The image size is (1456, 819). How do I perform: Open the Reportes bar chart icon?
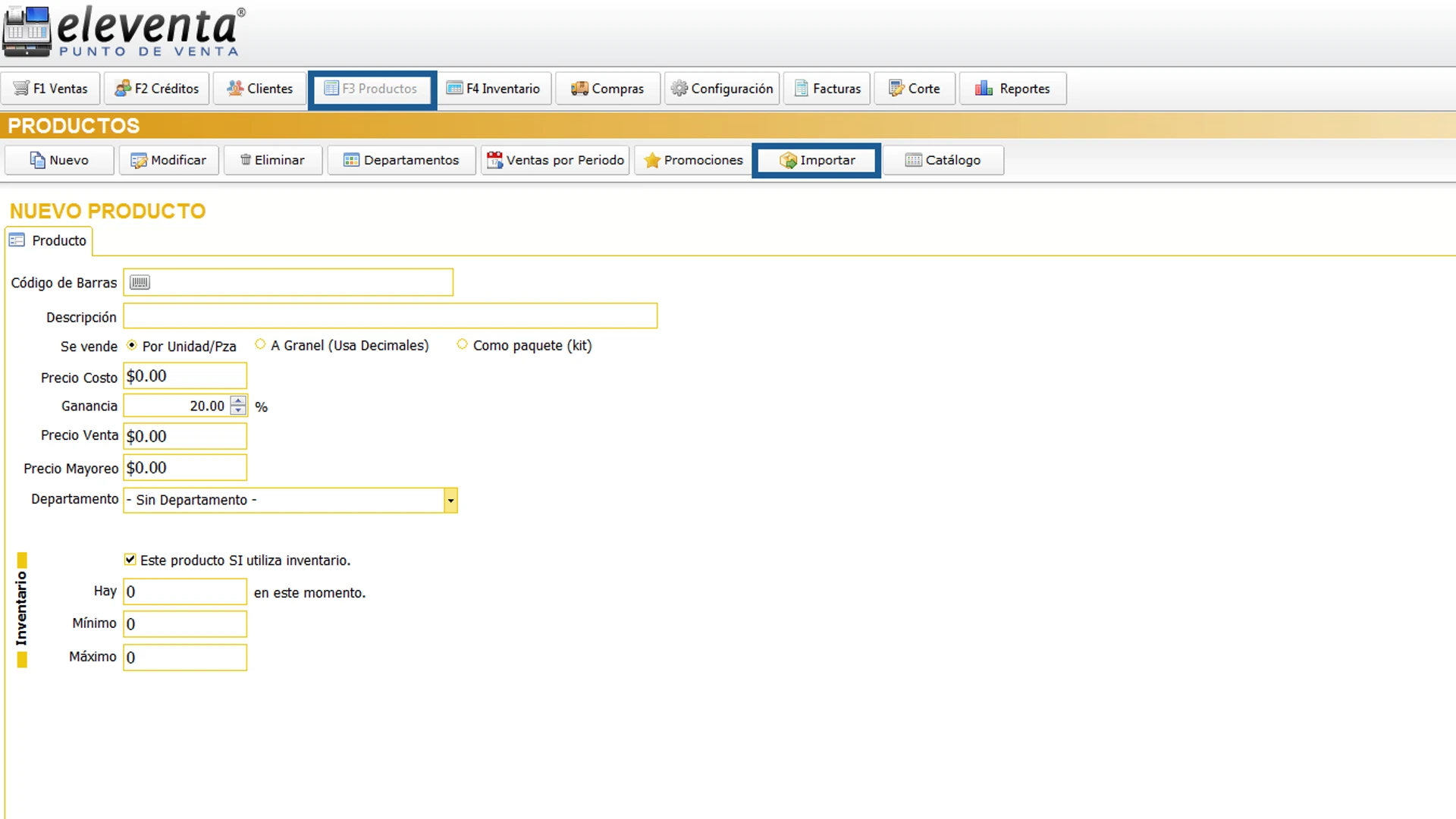(x=984, y=88)
